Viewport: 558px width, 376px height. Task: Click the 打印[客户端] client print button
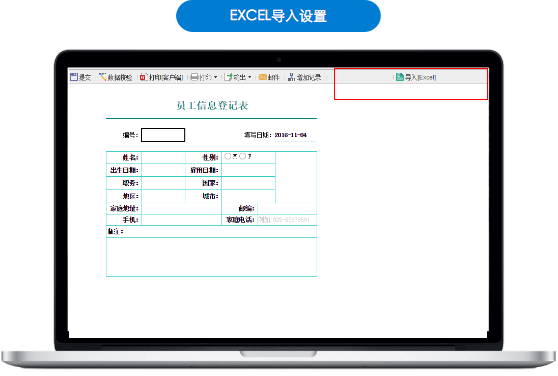pos(162,77)
